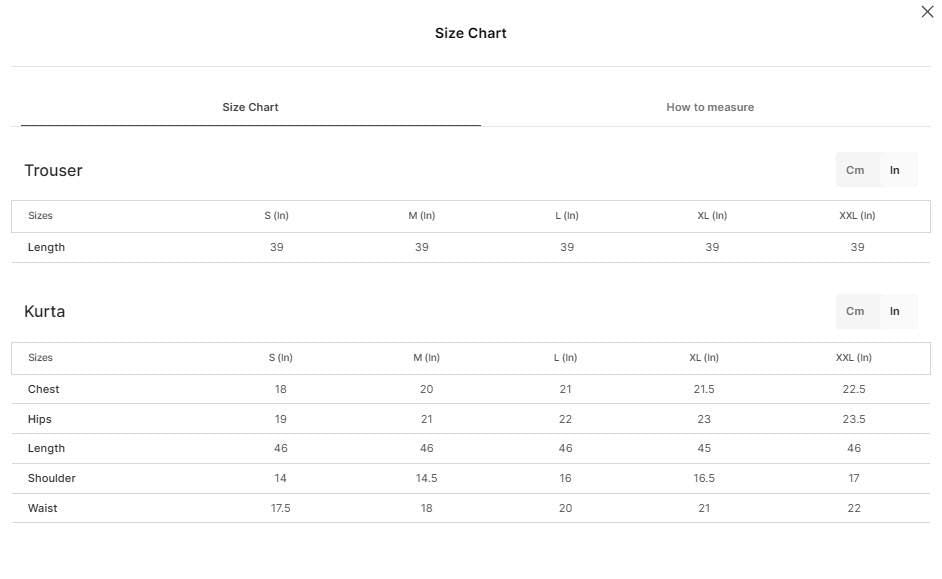Click the Kurta XL (In) column header

tap(704, 357)
